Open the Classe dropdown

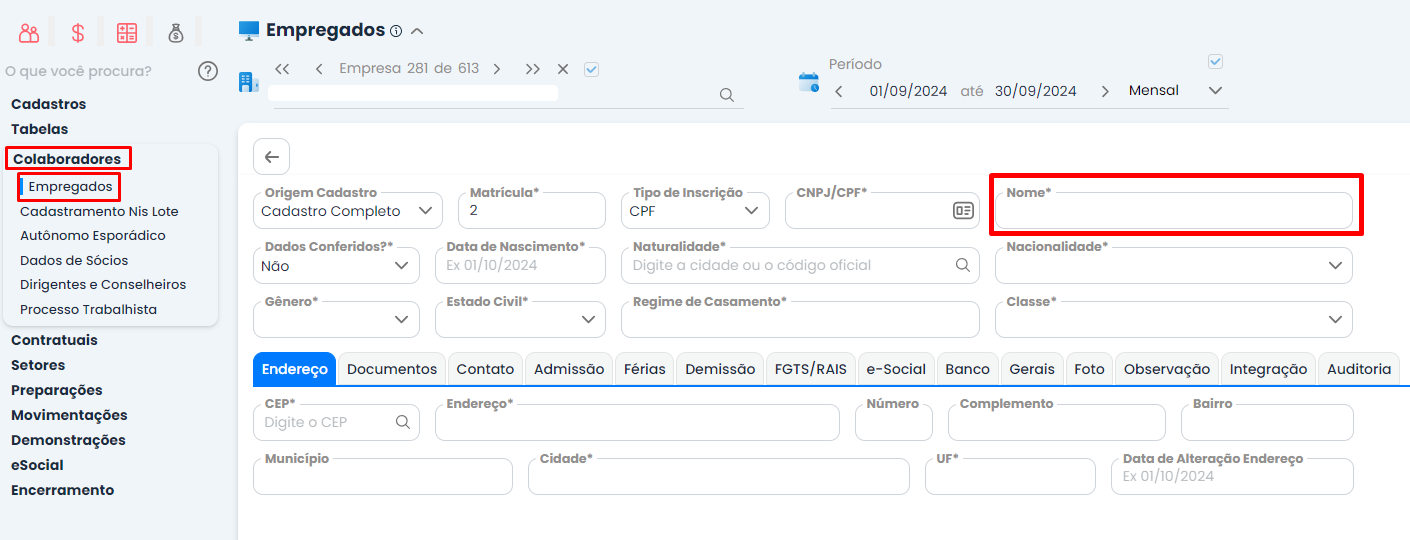click(1174, 320)
